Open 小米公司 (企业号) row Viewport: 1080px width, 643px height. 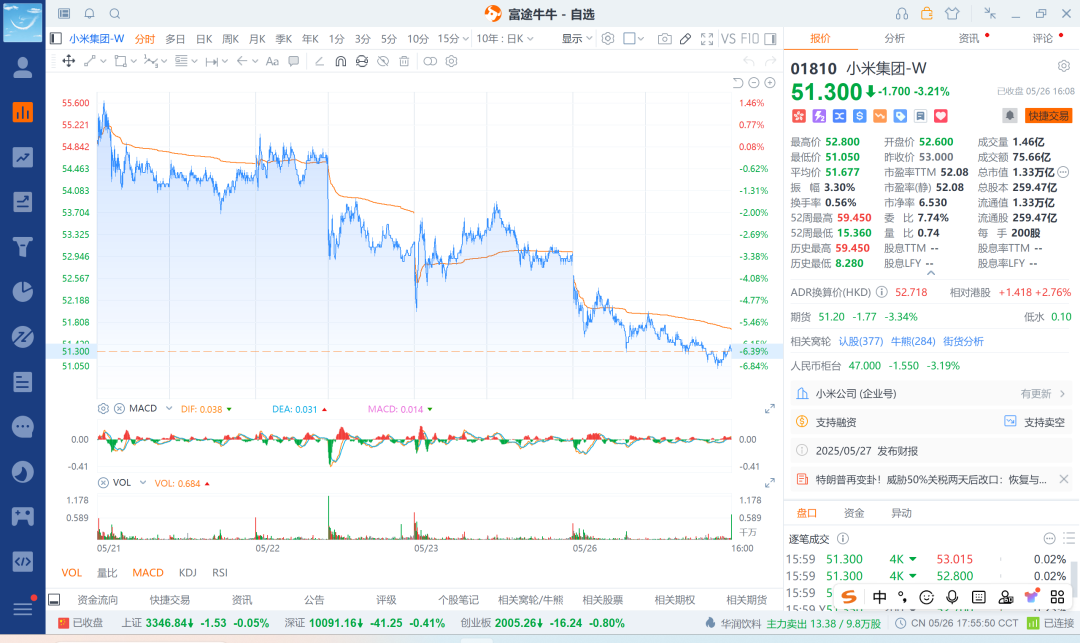tap(931, 394)
